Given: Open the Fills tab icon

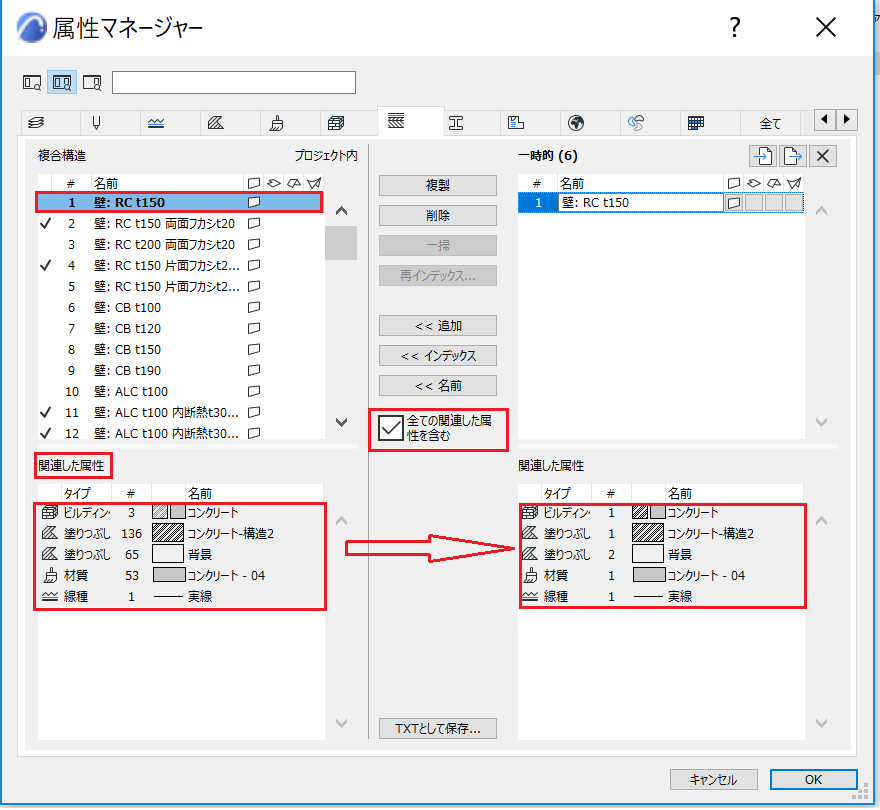Looking at the screenshot, I should [x=216, y=122].
